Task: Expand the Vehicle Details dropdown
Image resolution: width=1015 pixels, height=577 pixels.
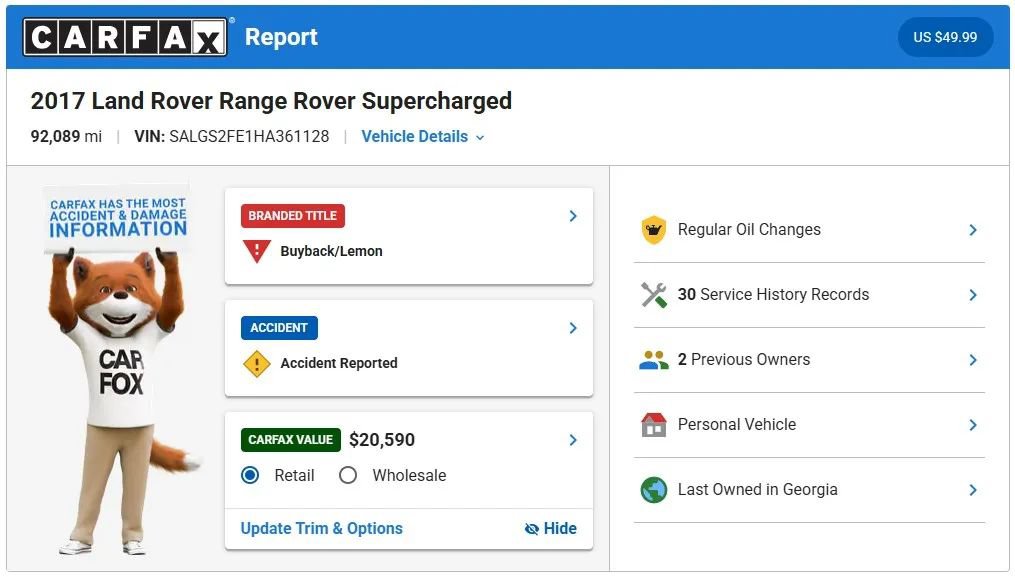Action: click(x=423, y=137)
